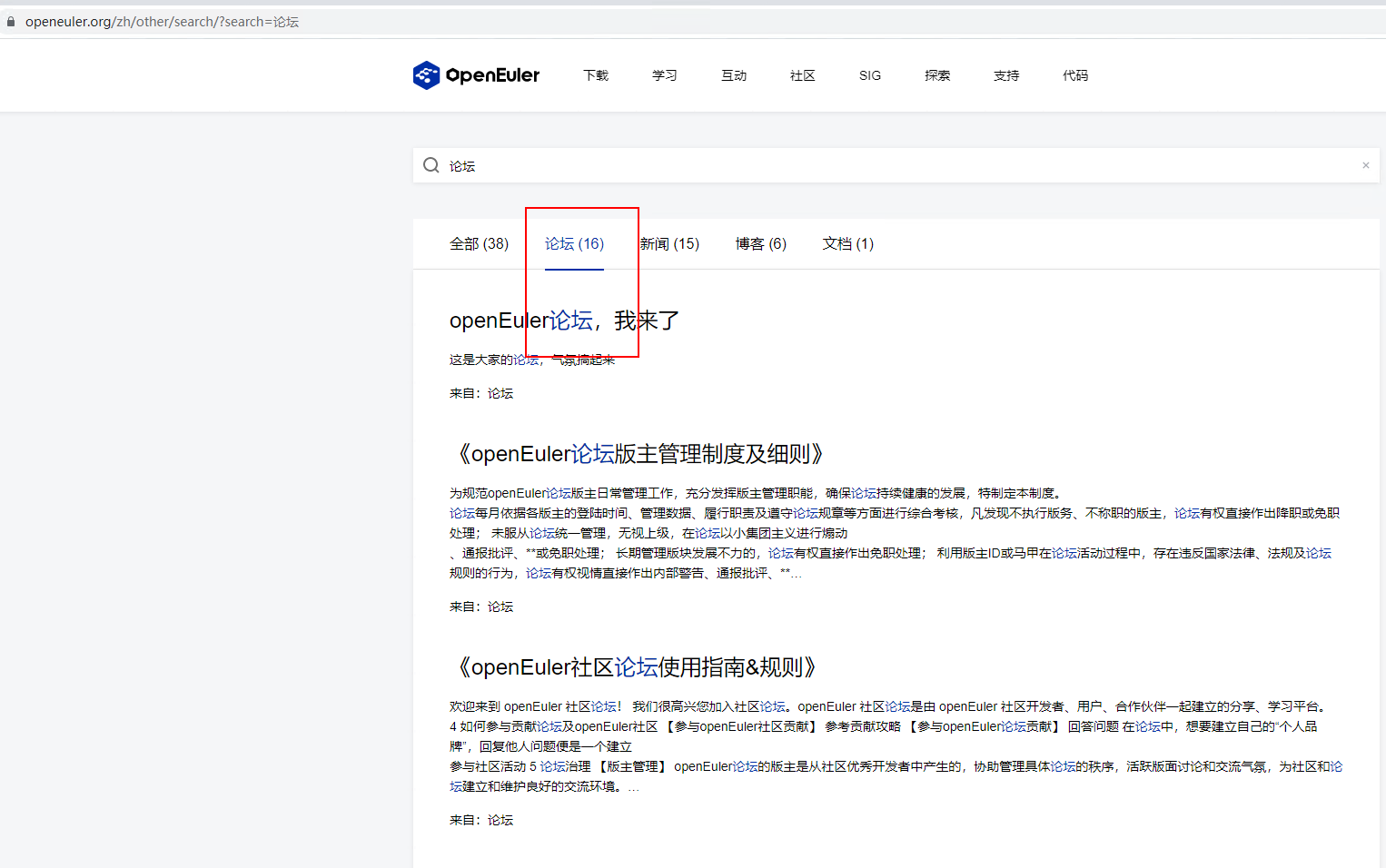1386x868 pixels.
Task: Expand the 社区 navigation menu
Action: click(803, 75)
